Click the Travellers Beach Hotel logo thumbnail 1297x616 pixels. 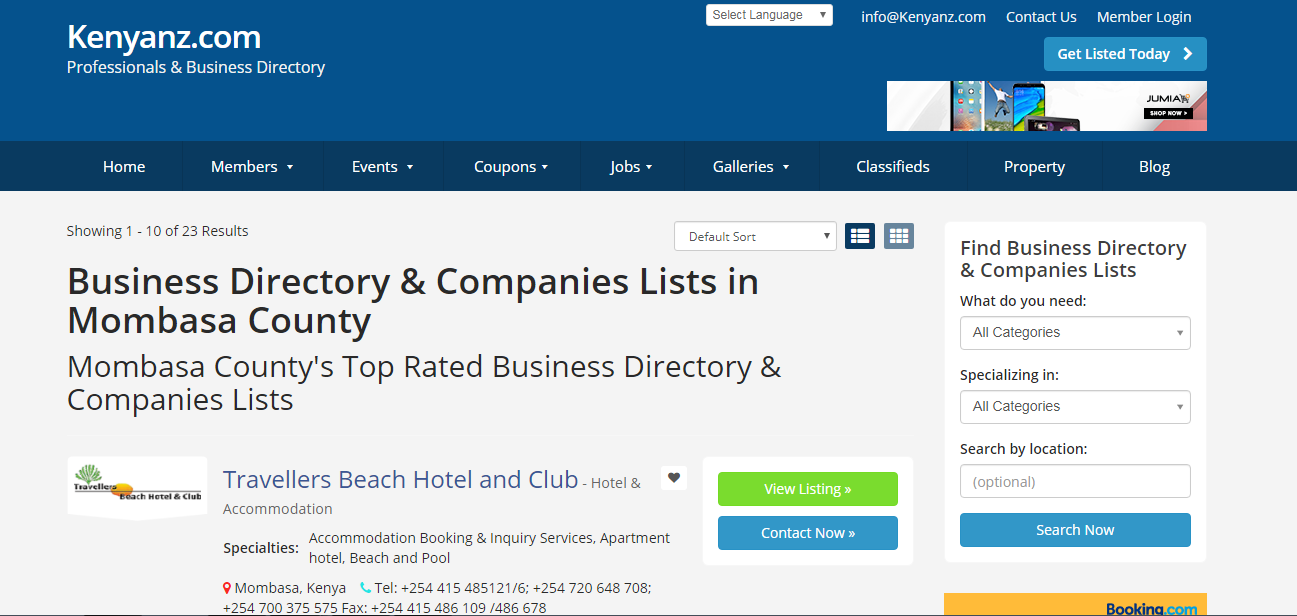tap(137, 488)
